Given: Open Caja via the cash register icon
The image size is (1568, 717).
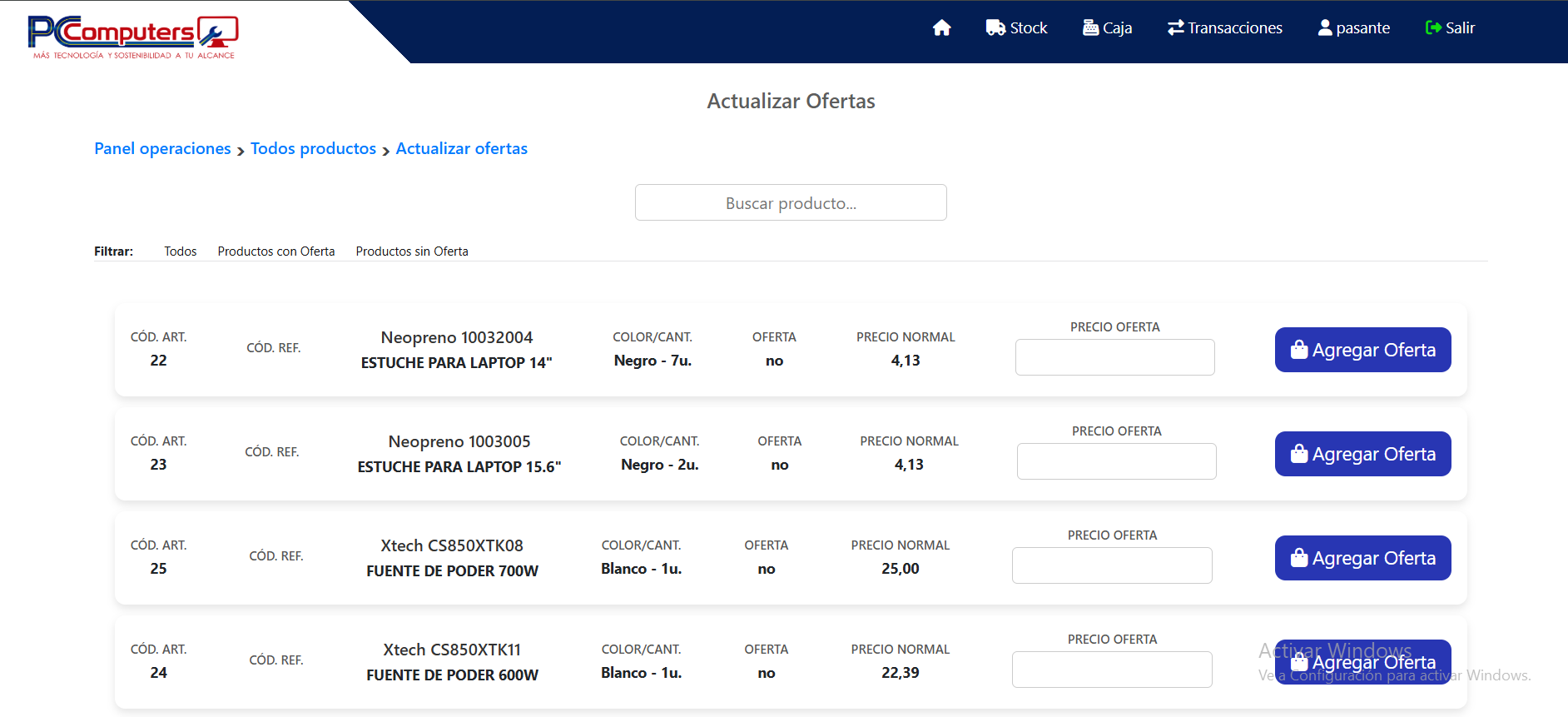Looking at the screenshot, I should (1090, 28).
